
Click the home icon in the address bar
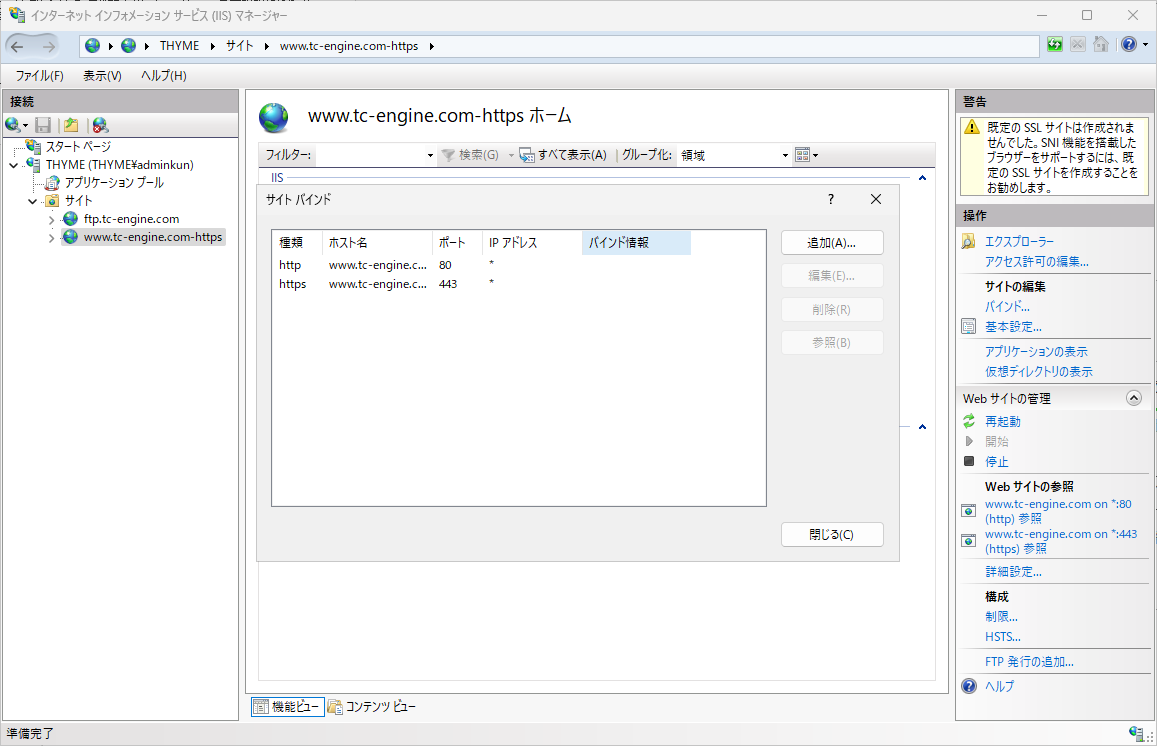click(x=1100, y=44)
